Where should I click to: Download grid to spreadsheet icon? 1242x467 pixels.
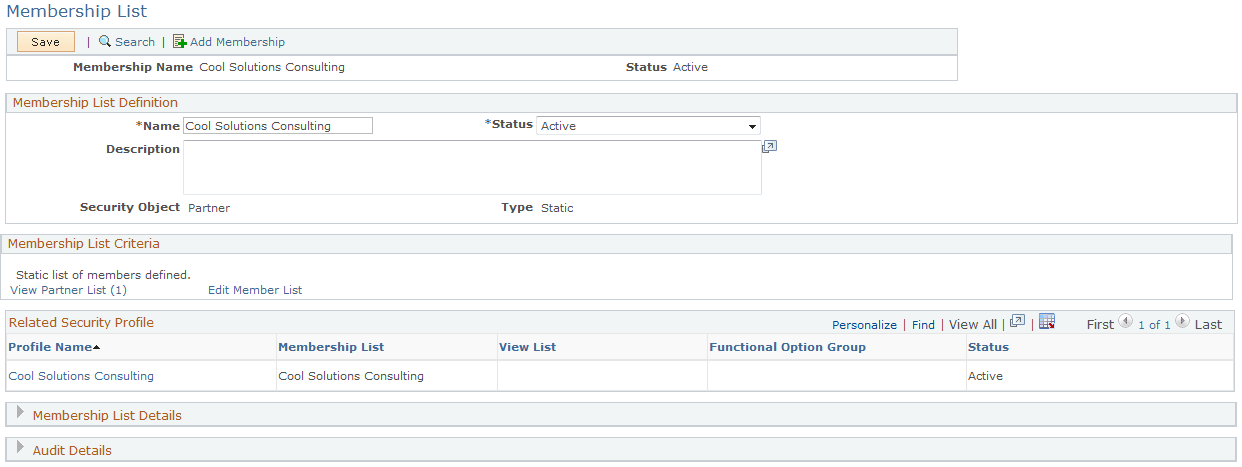[1047, 322]
